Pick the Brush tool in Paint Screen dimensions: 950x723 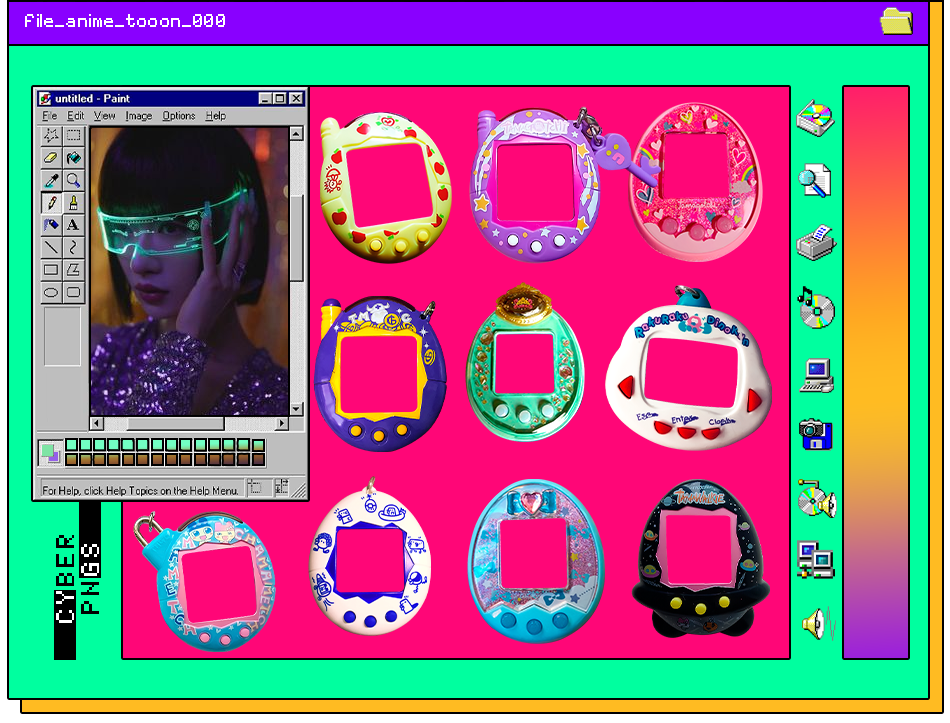[x=73, y=202]
